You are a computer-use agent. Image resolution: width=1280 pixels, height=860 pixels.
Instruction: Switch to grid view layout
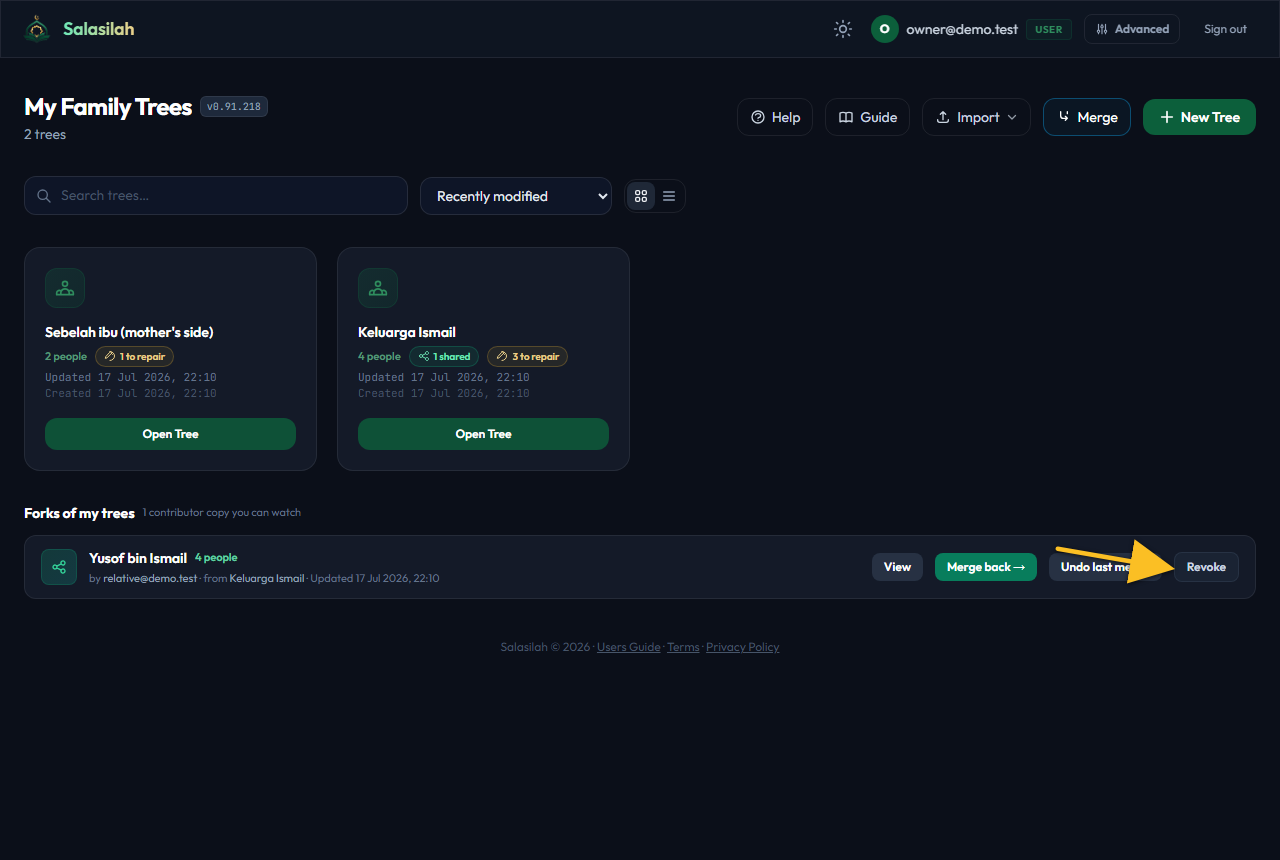tap(641, 196)
